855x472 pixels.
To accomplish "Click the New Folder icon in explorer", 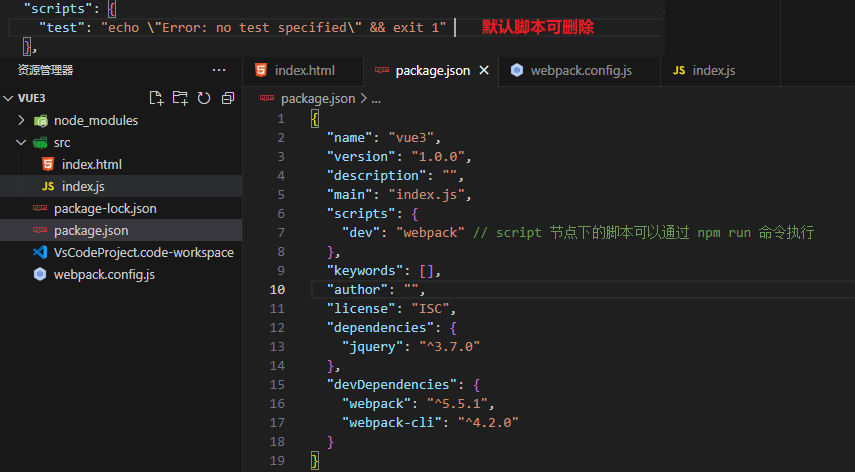I will point(180,98).
